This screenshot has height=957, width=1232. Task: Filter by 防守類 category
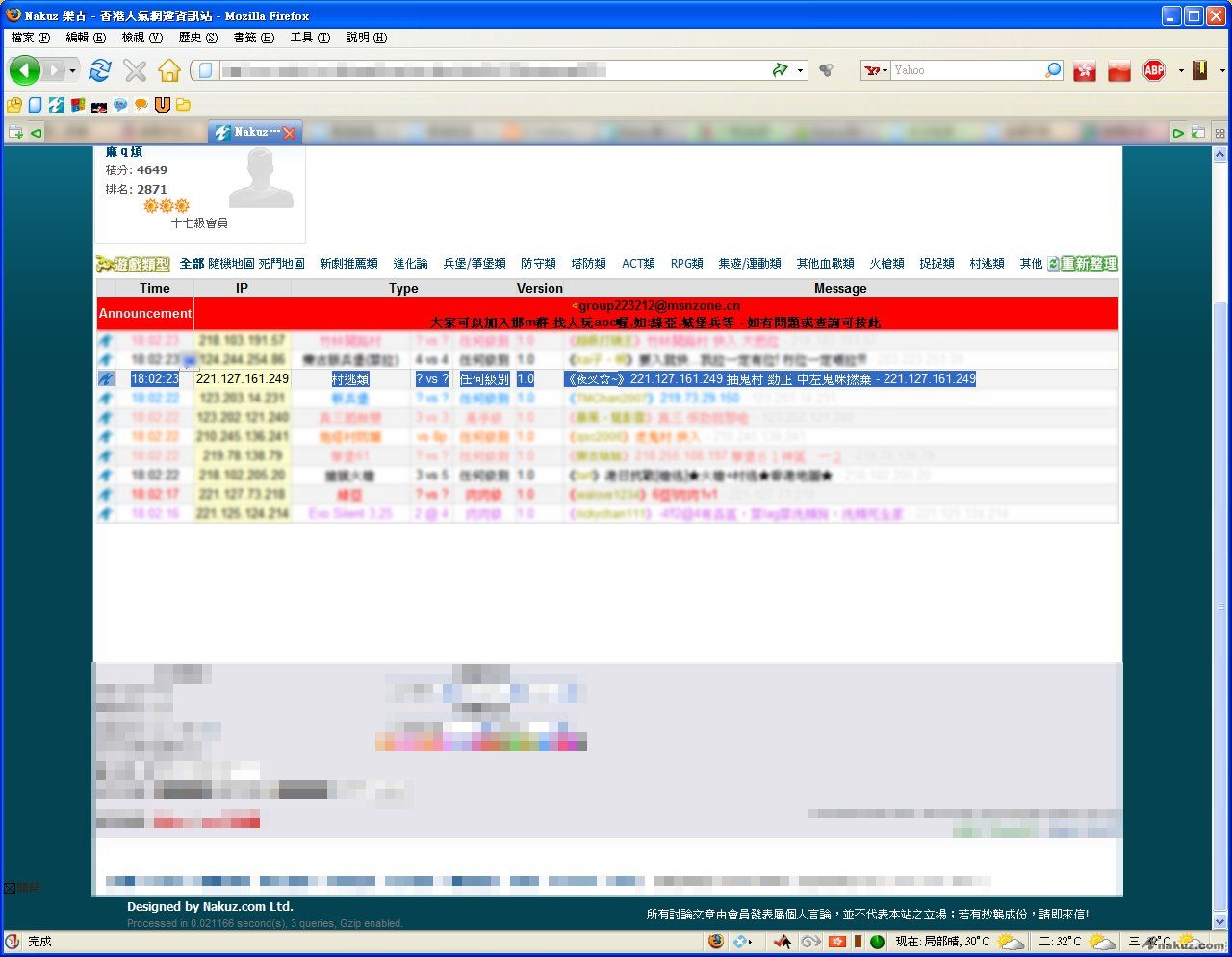pos(538,264)
